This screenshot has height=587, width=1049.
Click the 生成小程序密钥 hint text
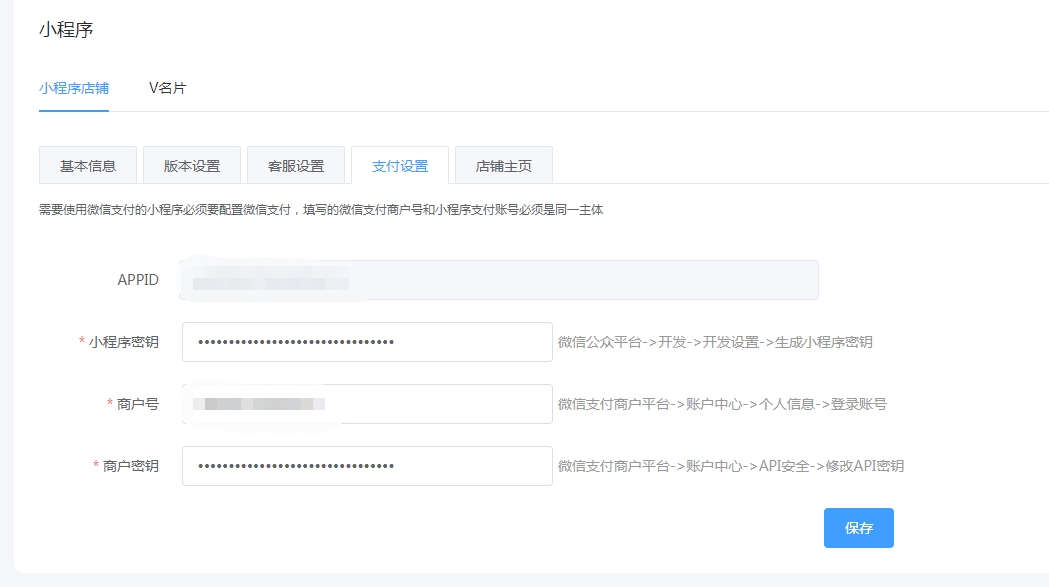coord(823,342)
